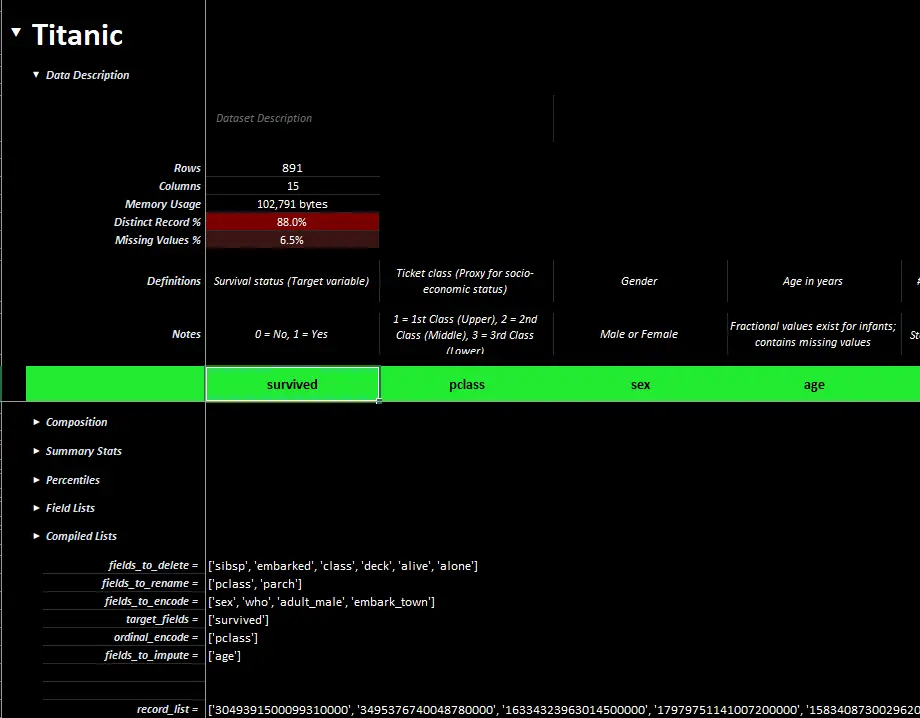
Task: Select the 'Age in years' definition cell
Action: pos(814,281)
